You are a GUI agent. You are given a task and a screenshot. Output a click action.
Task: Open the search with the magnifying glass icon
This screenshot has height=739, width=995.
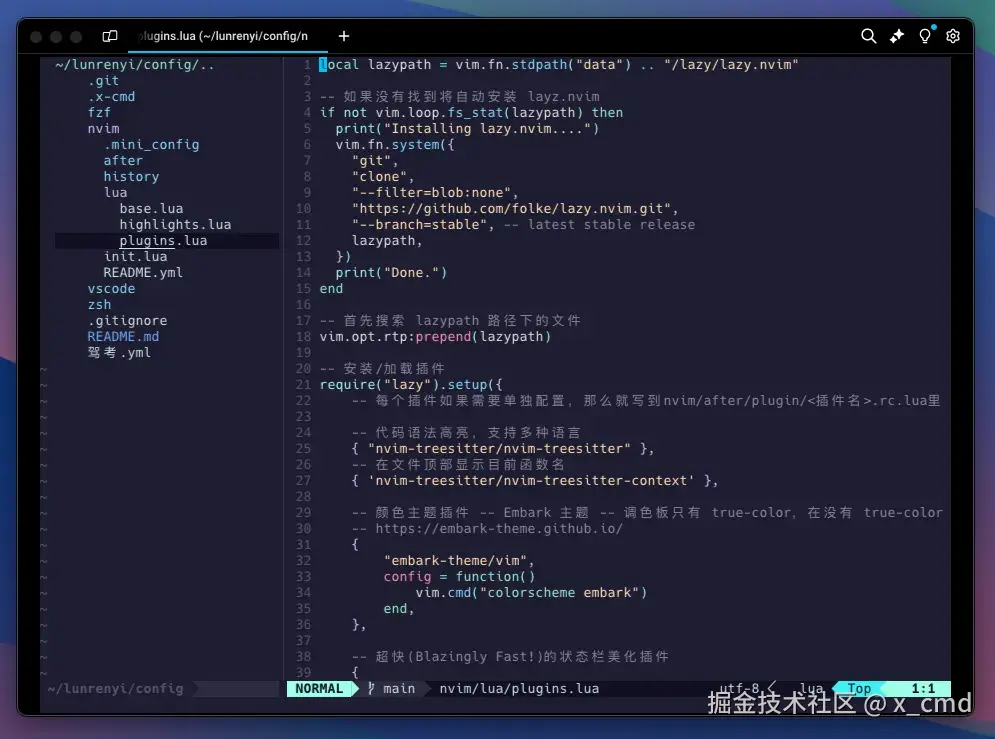(868, 35)
